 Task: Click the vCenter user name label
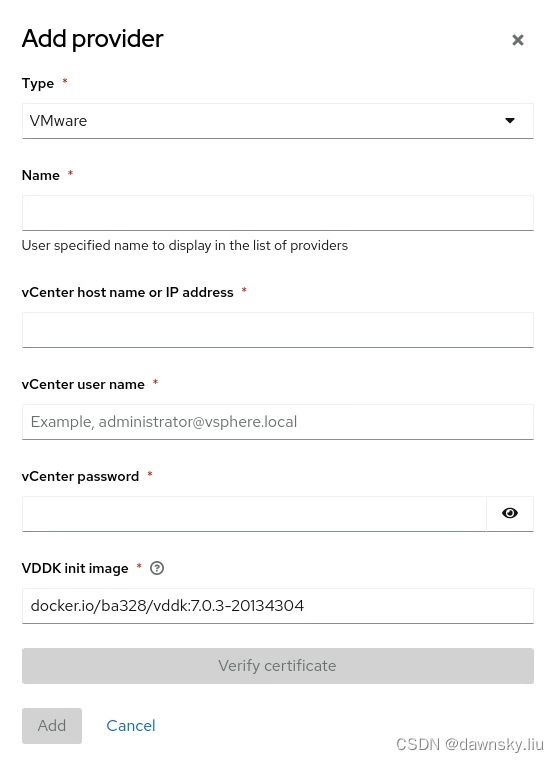point(83,384)
